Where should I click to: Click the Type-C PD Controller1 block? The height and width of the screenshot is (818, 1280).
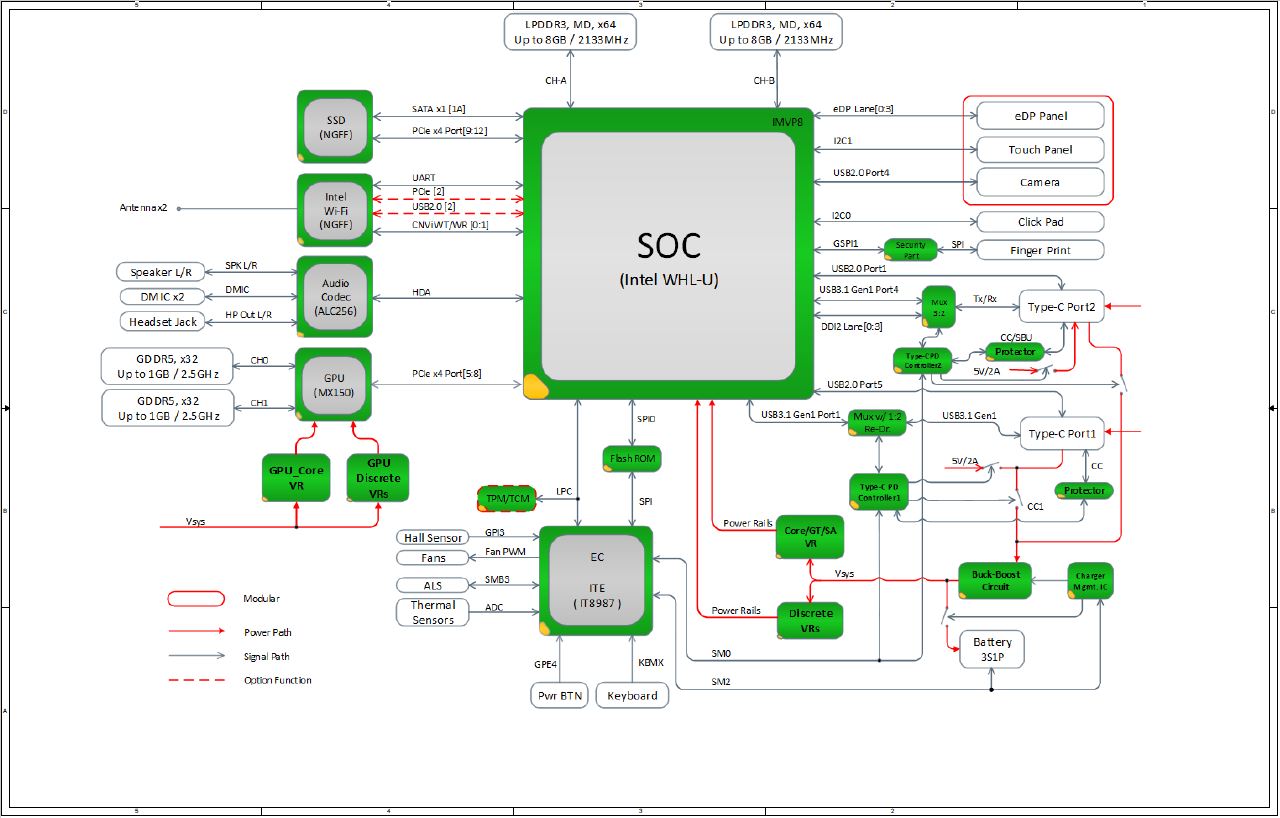coord(880,492)
